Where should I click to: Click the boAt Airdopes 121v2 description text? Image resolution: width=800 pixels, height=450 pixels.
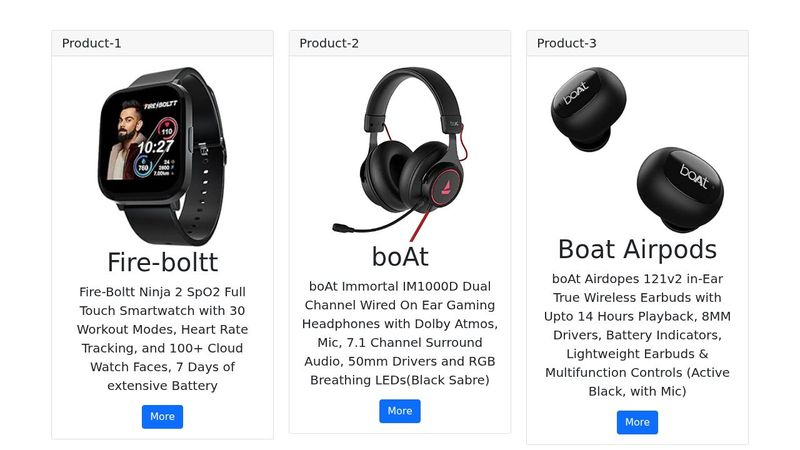(637, 335)
